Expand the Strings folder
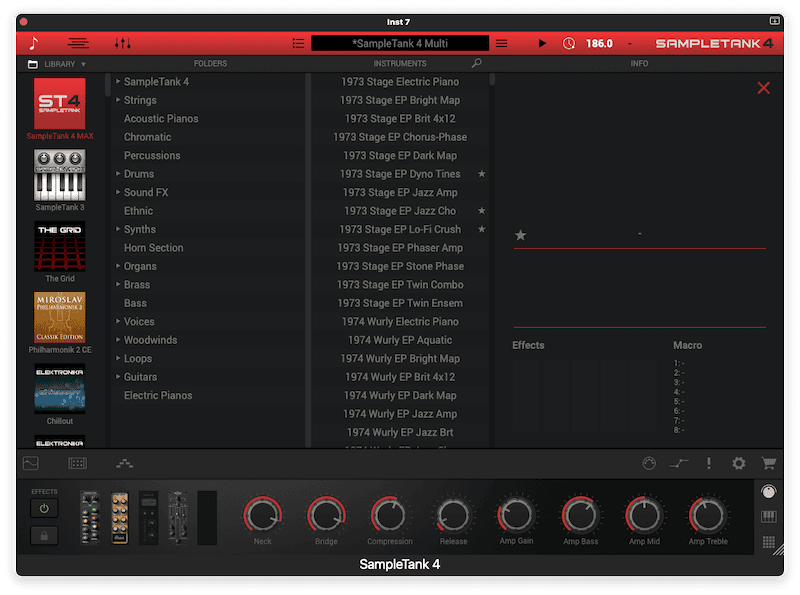 (x=118, y=100)
